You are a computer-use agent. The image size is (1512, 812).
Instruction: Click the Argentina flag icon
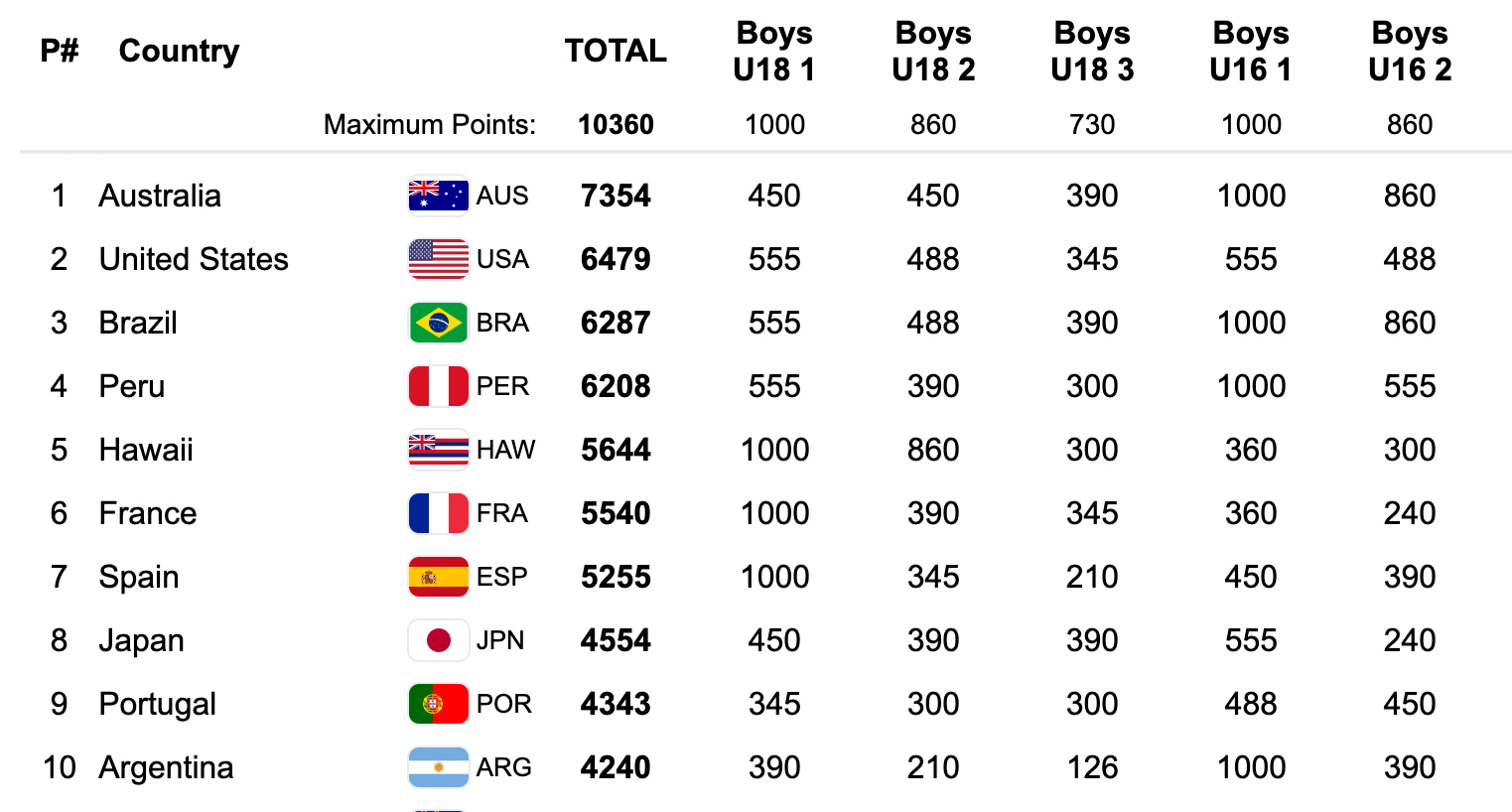438,767
